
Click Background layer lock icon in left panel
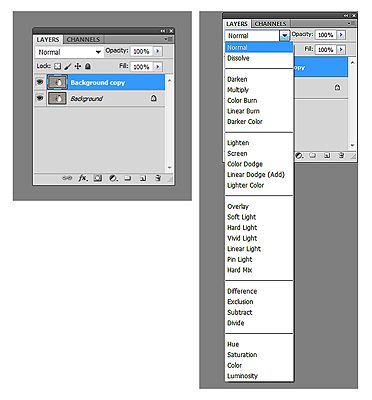click(153, 98)
